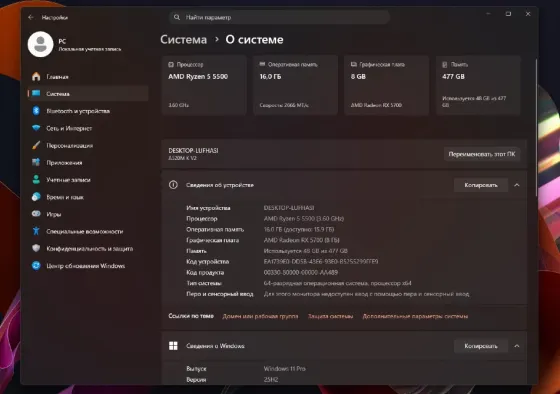Open Время и язык settings
The height and width of the screenshot is (394, 560).
tap(88, 196)
